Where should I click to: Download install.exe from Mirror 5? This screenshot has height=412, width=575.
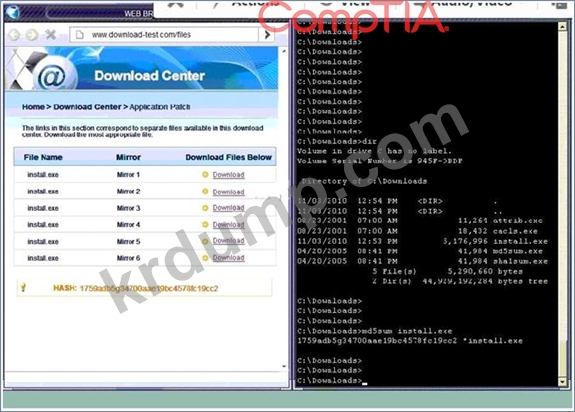pyautogui.click(x=228, y=241)
